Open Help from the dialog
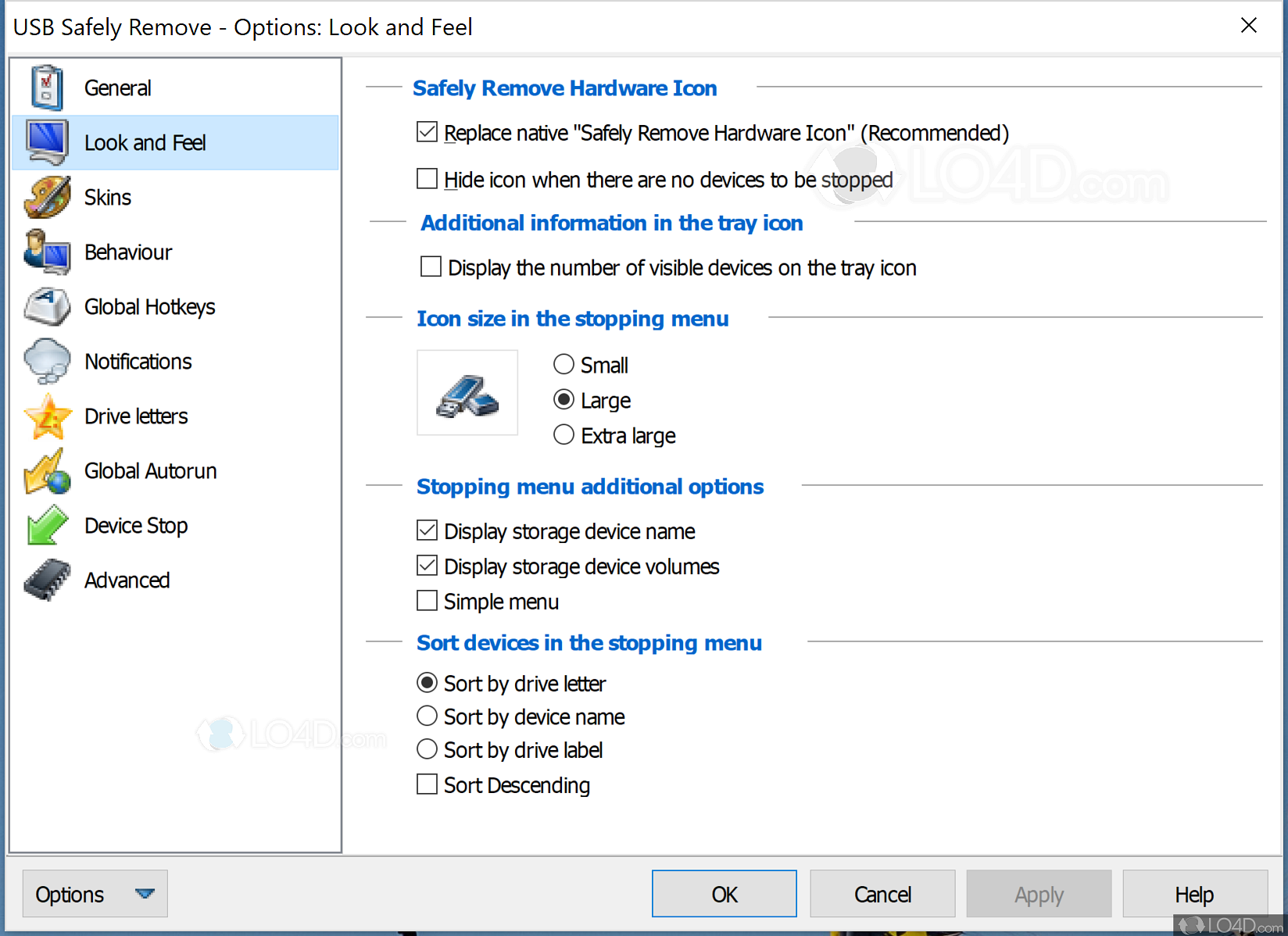 pos(1193,893)
